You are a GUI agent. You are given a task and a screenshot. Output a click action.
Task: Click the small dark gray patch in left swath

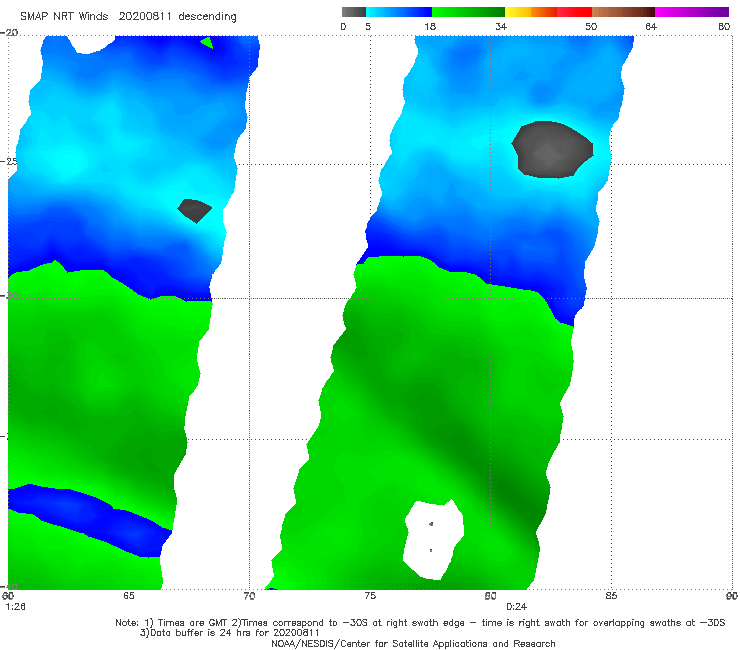tap(194, 211)
